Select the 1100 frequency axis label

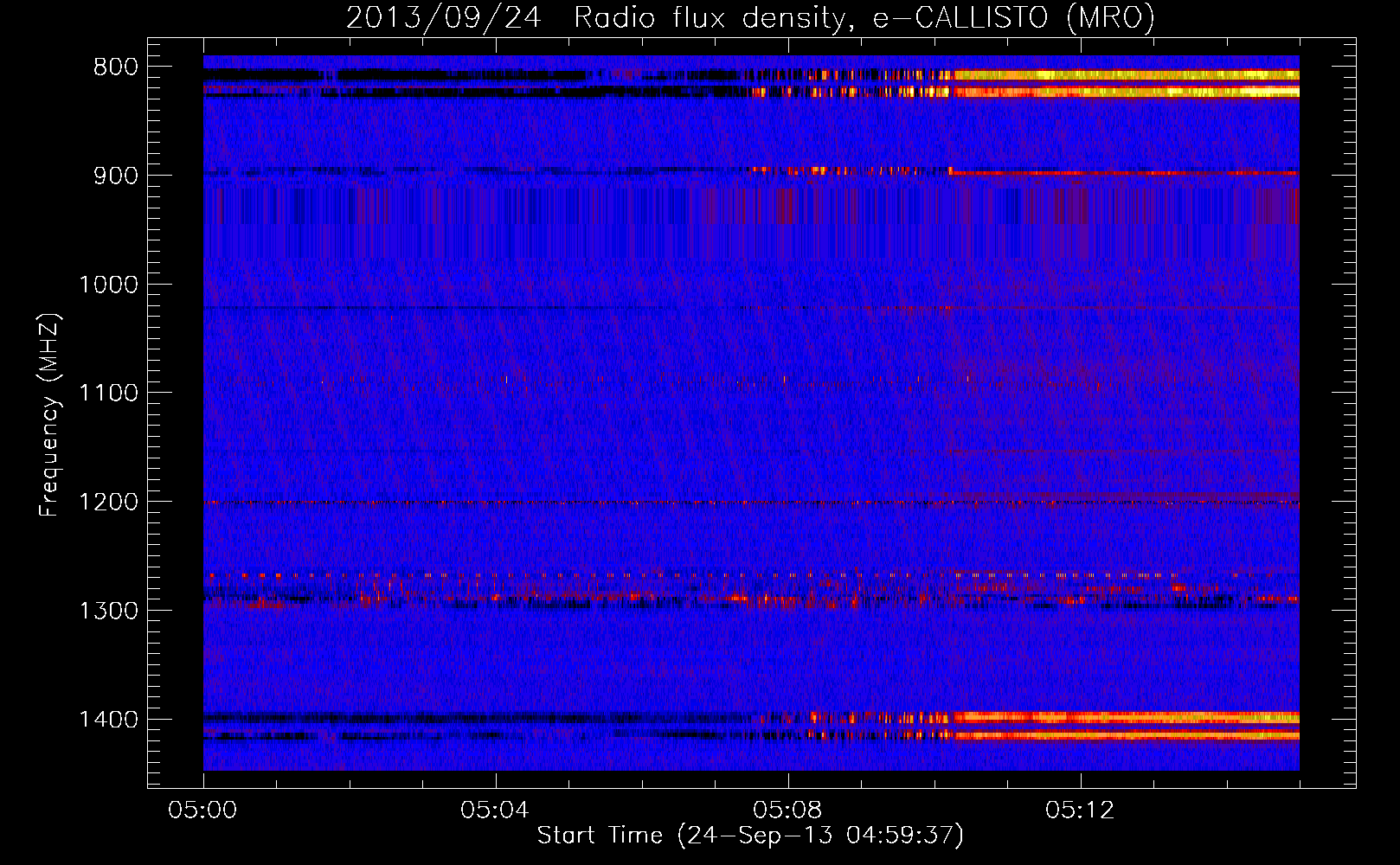tap(108, 394)
